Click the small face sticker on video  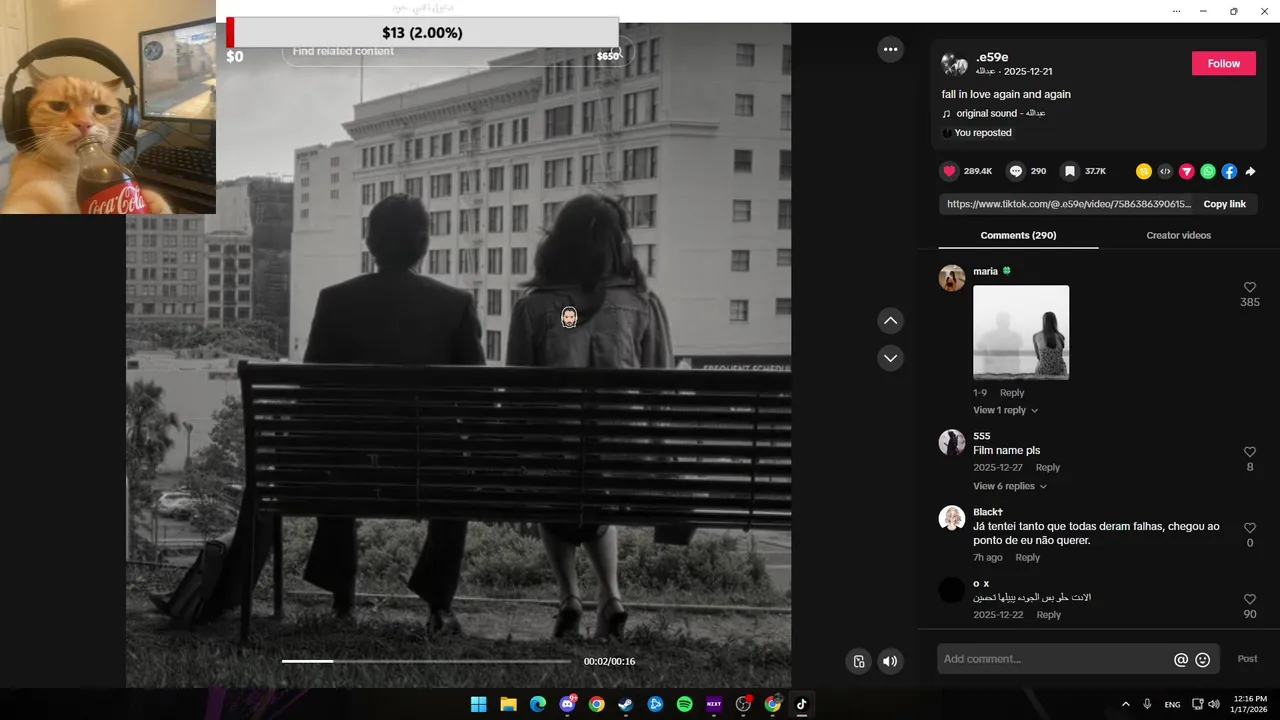pos(569,317)
